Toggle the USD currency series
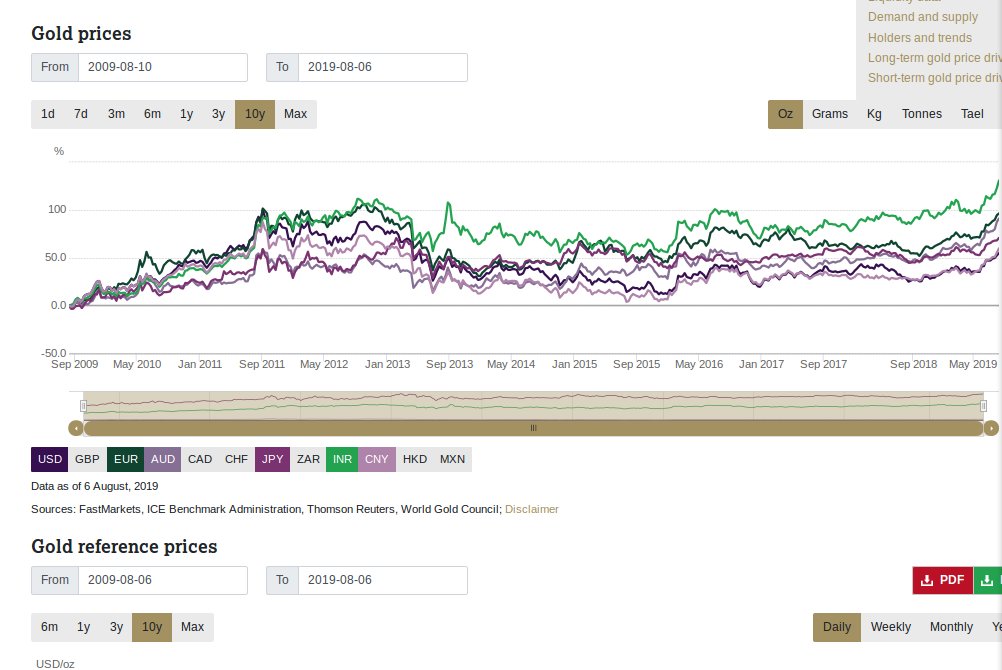 click(50, 460)
